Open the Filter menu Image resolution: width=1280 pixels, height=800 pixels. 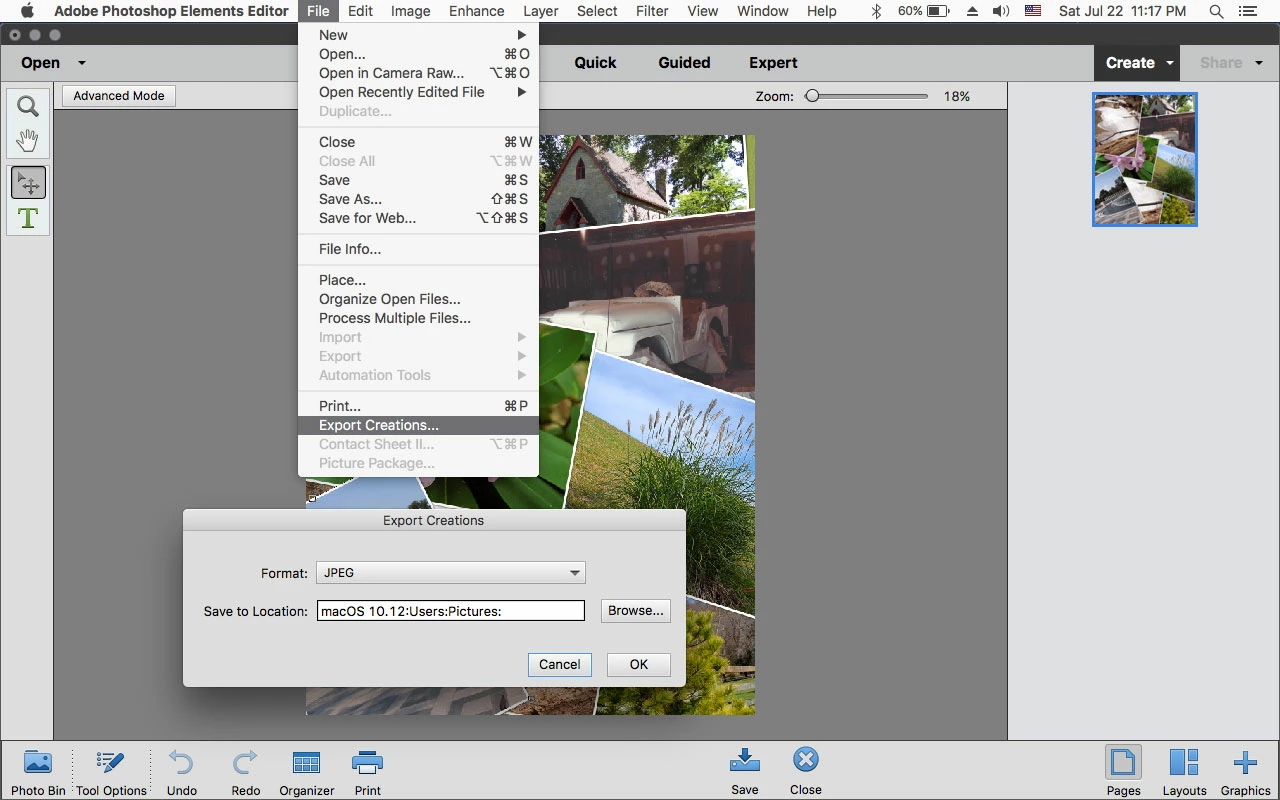pos(652,11)
